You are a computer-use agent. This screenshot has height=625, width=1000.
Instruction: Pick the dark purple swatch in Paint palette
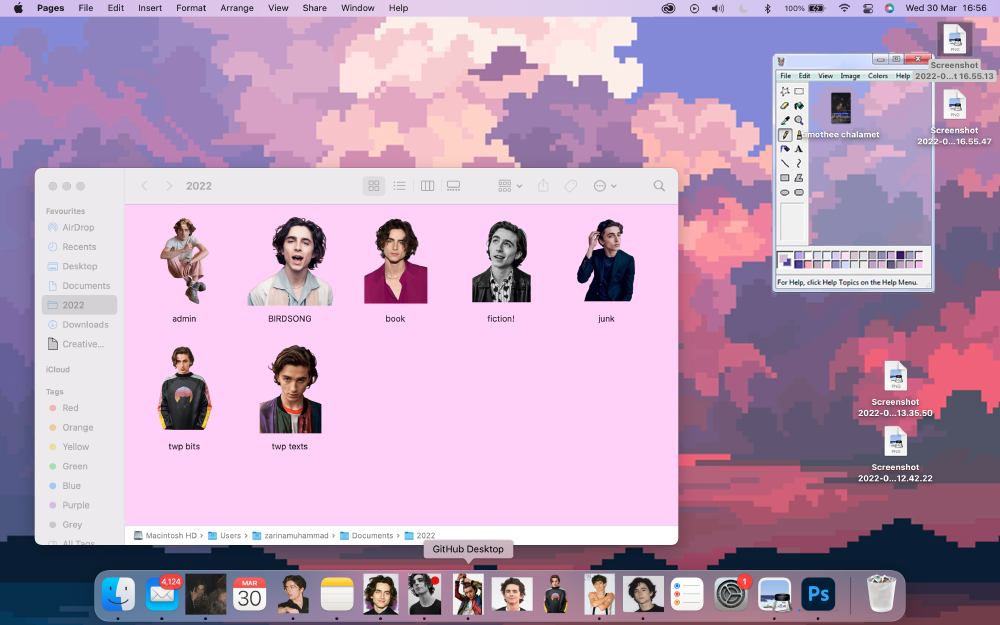click(x=901, y=255)
